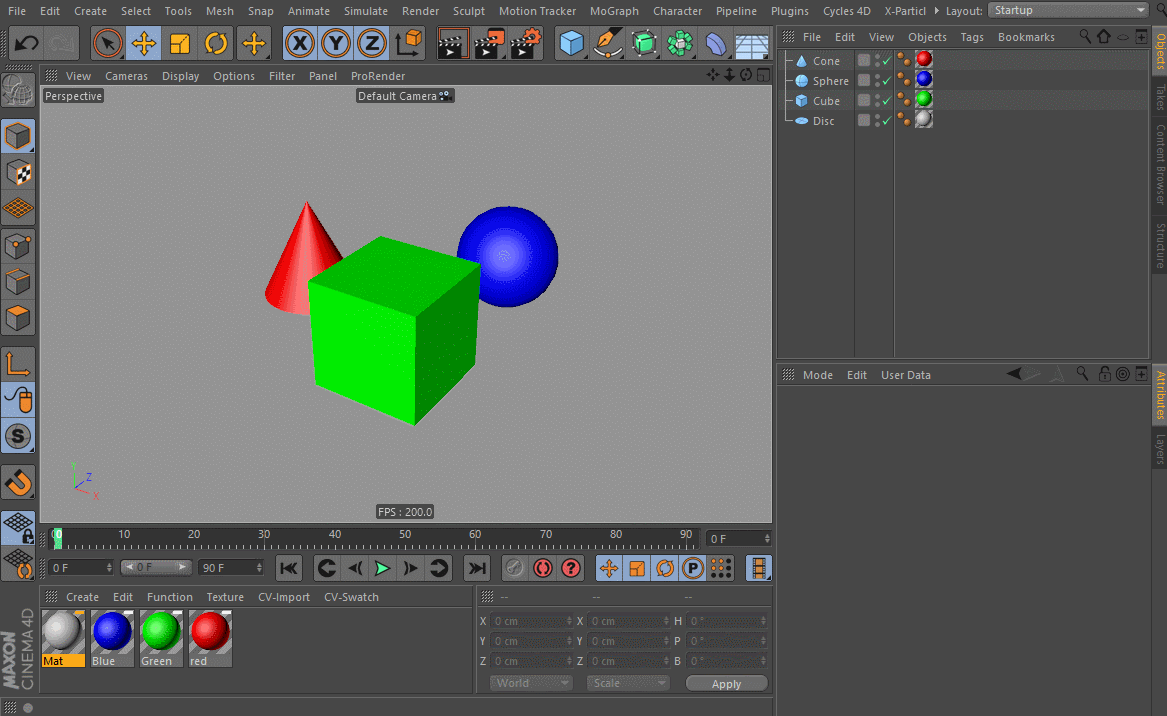The width and height of the screenshot is (1167, 716).
Task: Open the Scale mode dropdown
Action: [x=627, y=683]
